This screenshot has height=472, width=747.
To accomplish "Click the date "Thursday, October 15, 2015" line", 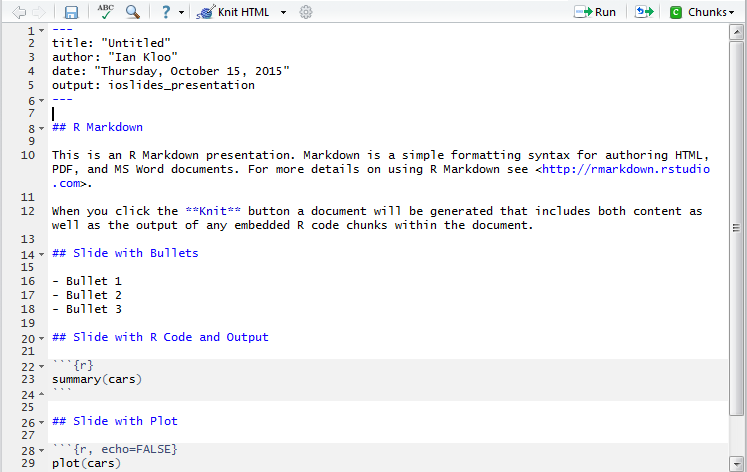I will [171, 71].
